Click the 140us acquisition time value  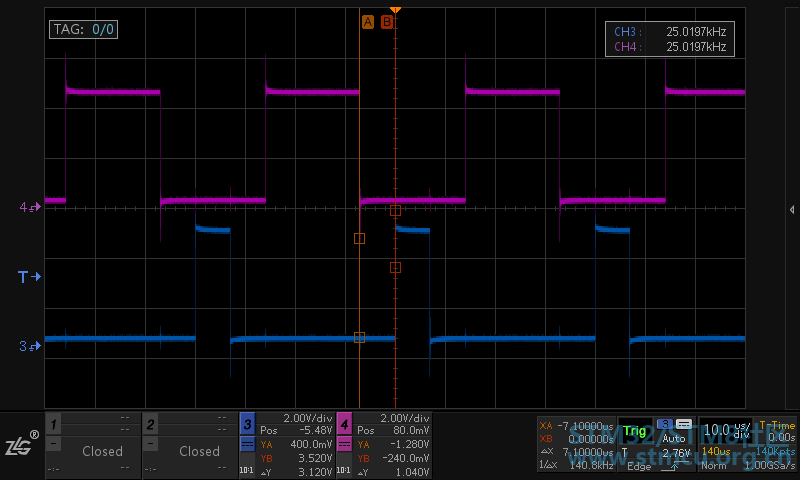point(716,451)
